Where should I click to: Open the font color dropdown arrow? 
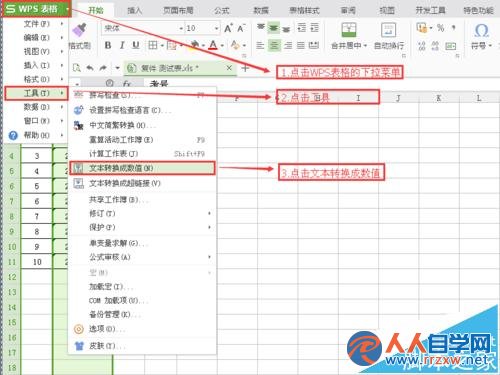tap(222, 46)
